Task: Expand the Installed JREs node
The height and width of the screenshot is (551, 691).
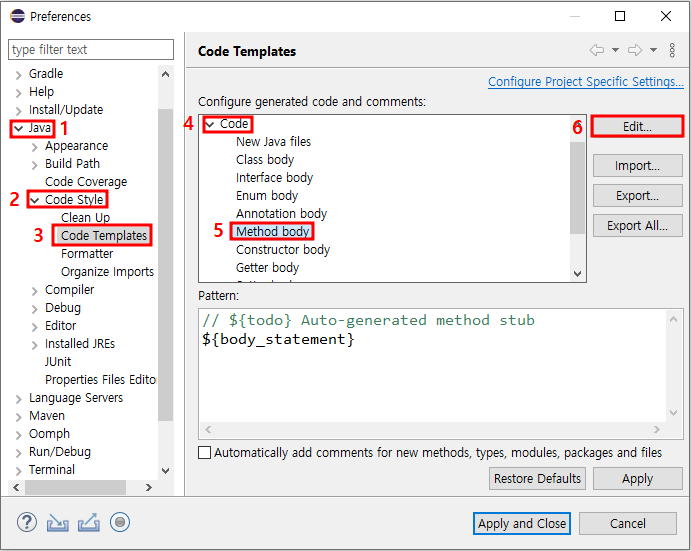Action: pos(35,345)
